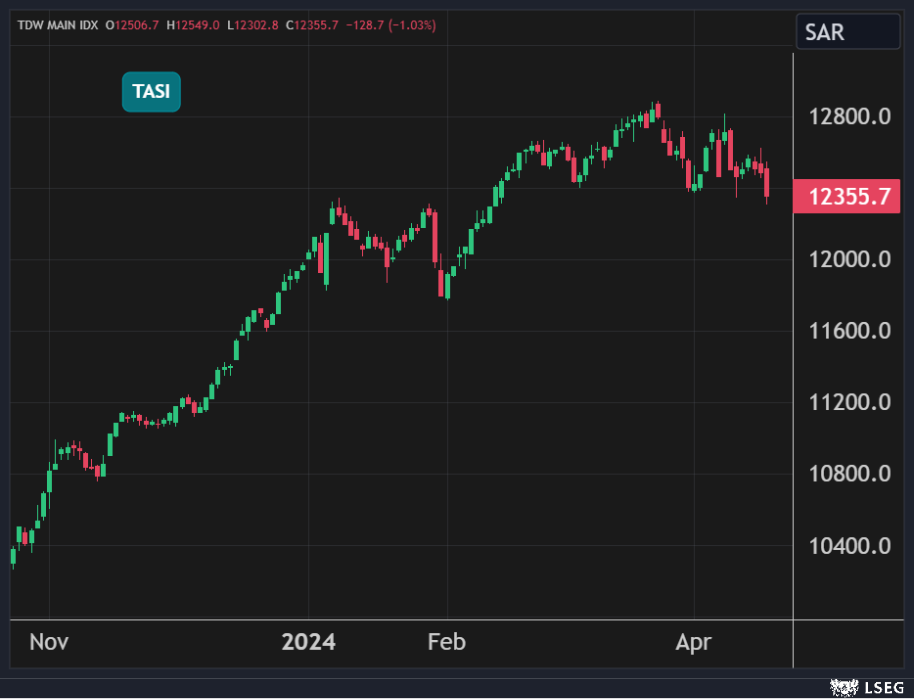The width and height of the screenshot is (914, 699).
Task: Select the close value C12355.7 in legend
Action: pos(313,25)
